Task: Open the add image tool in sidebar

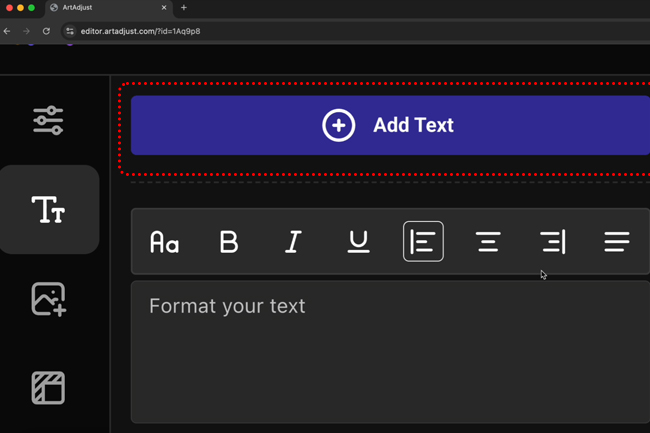Action: click(x=49, y=299)
